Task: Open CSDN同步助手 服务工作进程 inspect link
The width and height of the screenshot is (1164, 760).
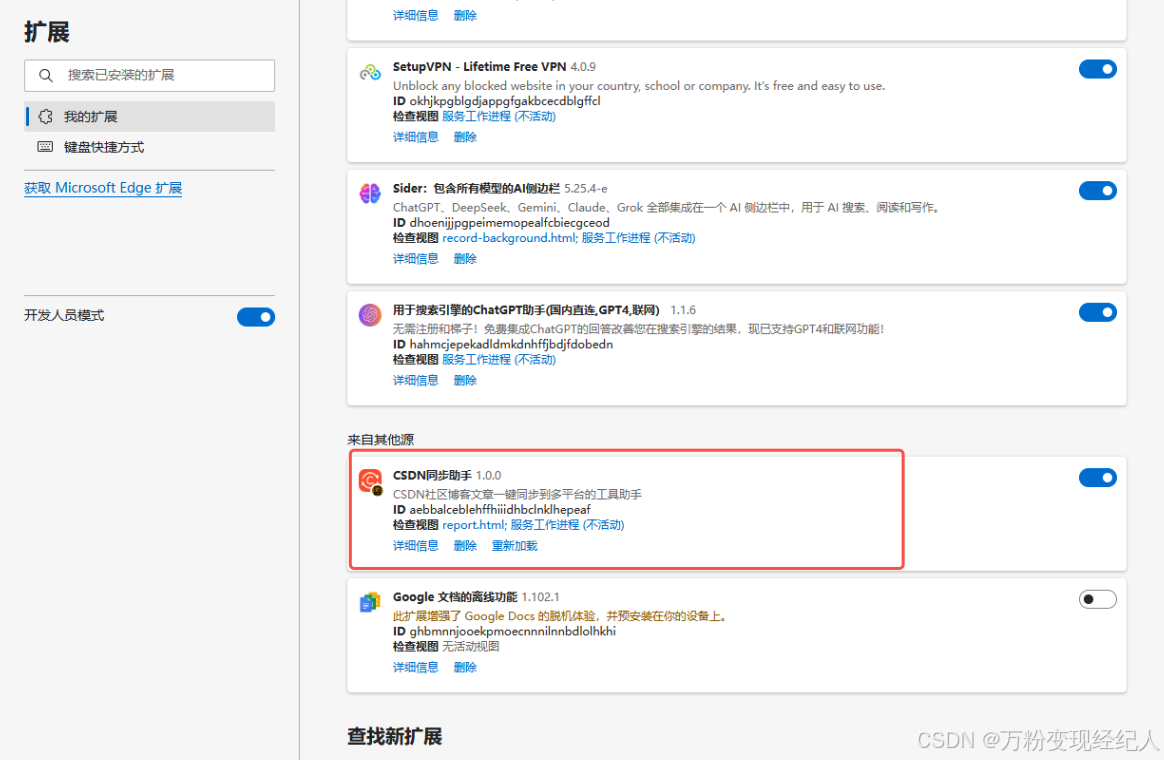Action: [567, 525]
